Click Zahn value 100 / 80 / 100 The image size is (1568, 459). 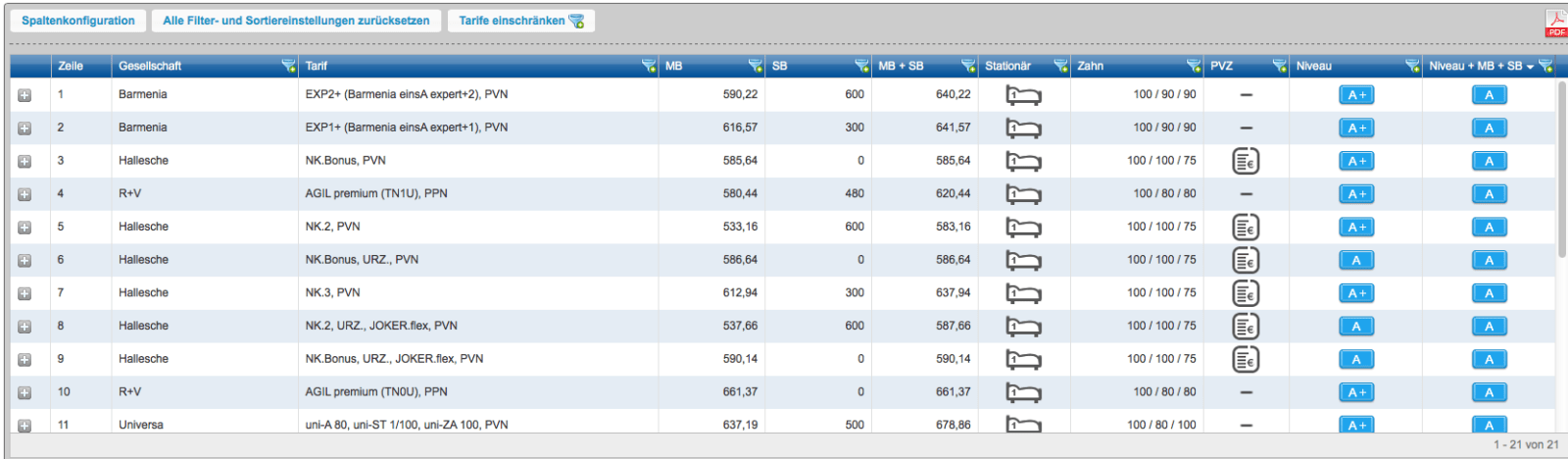pyautogui.click(x=1161, y=425)
